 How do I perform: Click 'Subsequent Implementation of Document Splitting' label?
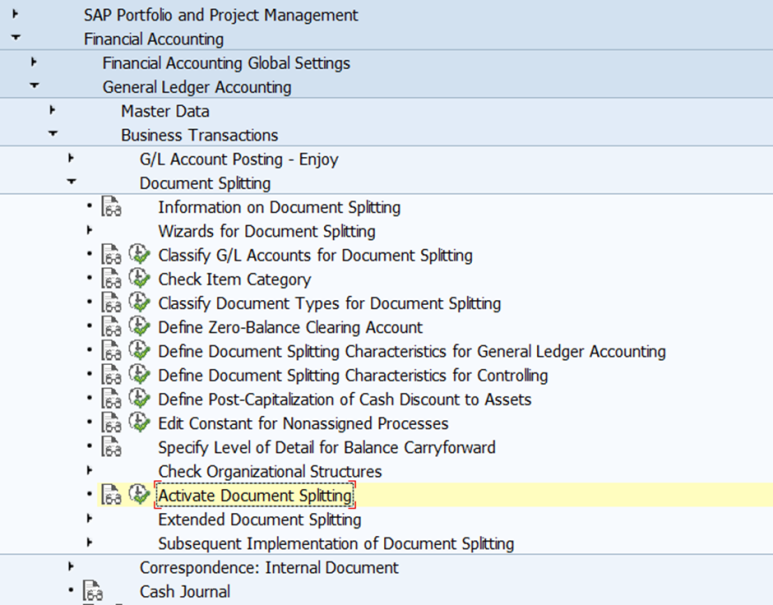336,544
